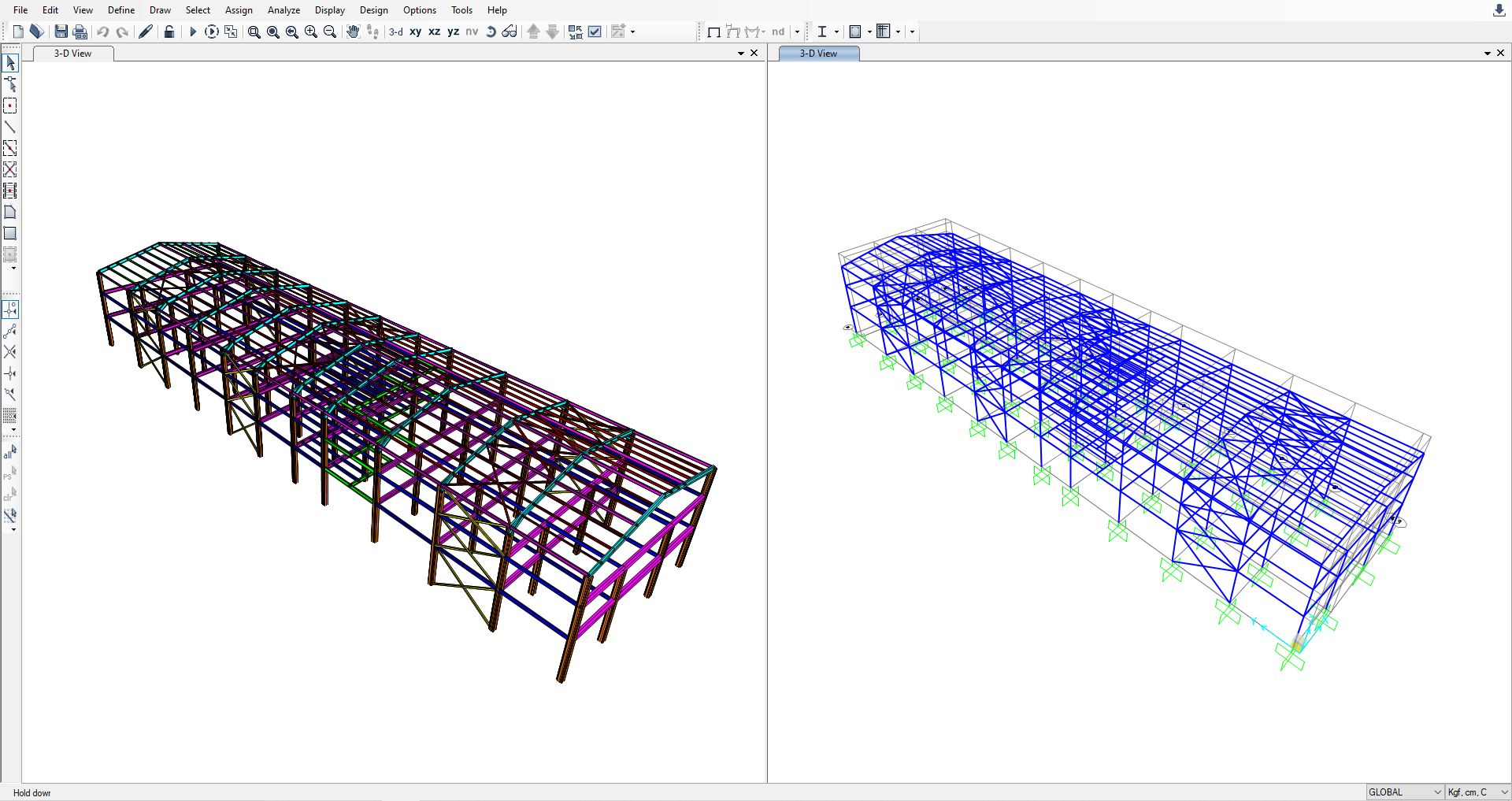Select the Draw Special Joint tool
Screen dimensions: 1512x801
[10, 106]
